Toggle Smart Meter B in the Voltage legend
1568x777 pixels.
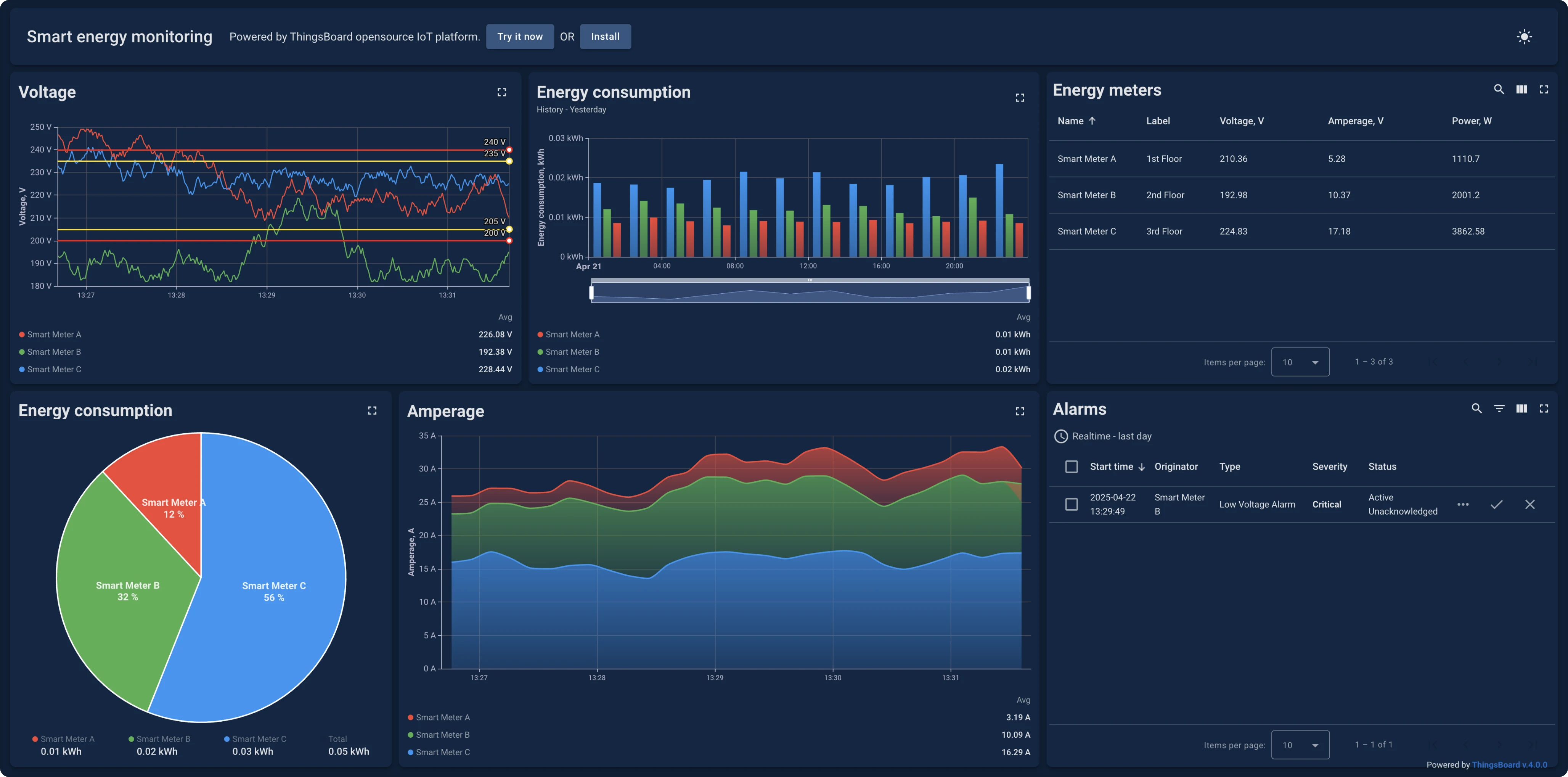53,351
